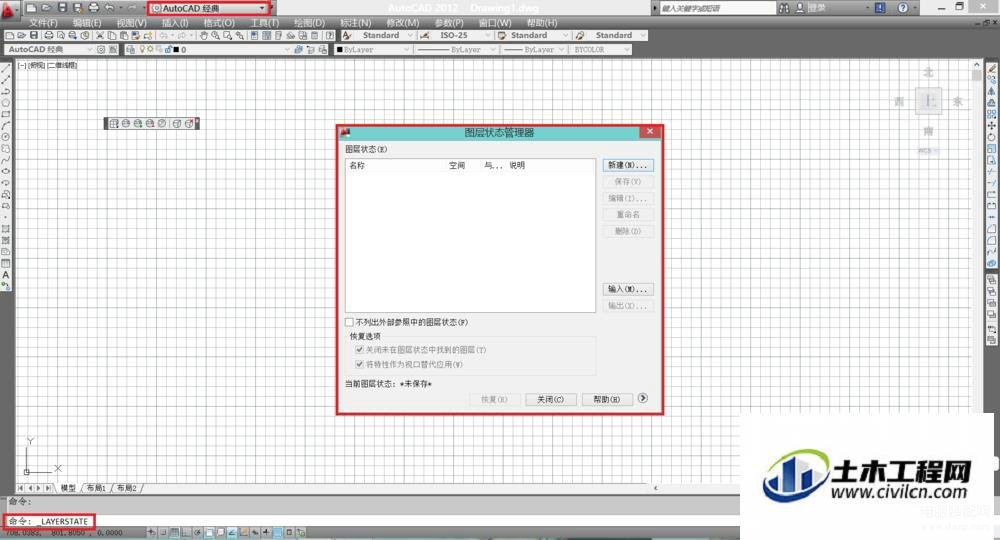Click the Print icon in quick access toolbar

click(x=94, y=8)
